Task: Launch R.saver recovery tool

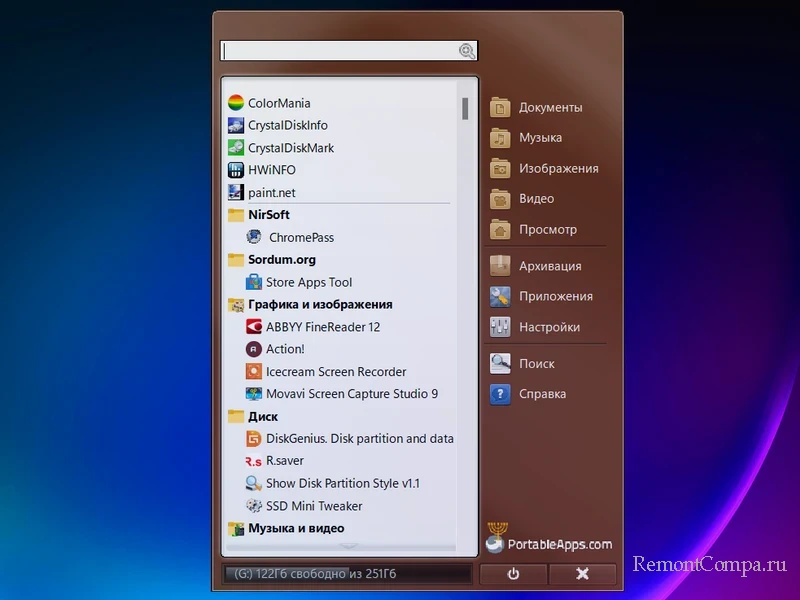Action: (284, 461)
